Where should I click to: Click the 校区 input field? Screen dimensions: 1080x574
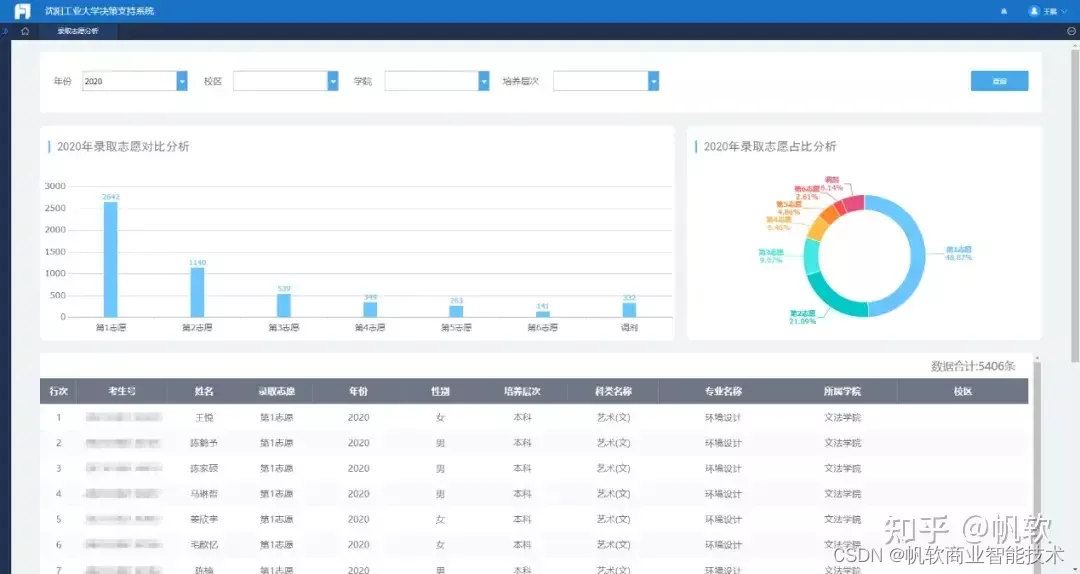pos(280,81)
